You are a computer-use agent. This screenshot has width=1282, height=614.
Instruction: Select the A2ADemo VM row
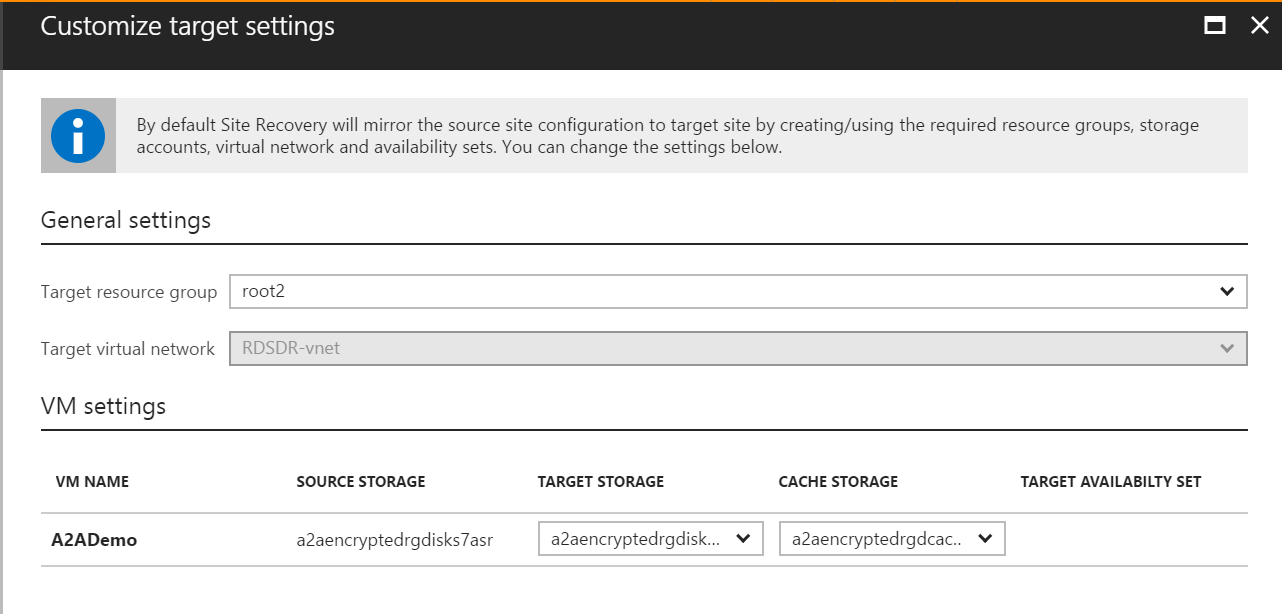(x=644, y=540)
